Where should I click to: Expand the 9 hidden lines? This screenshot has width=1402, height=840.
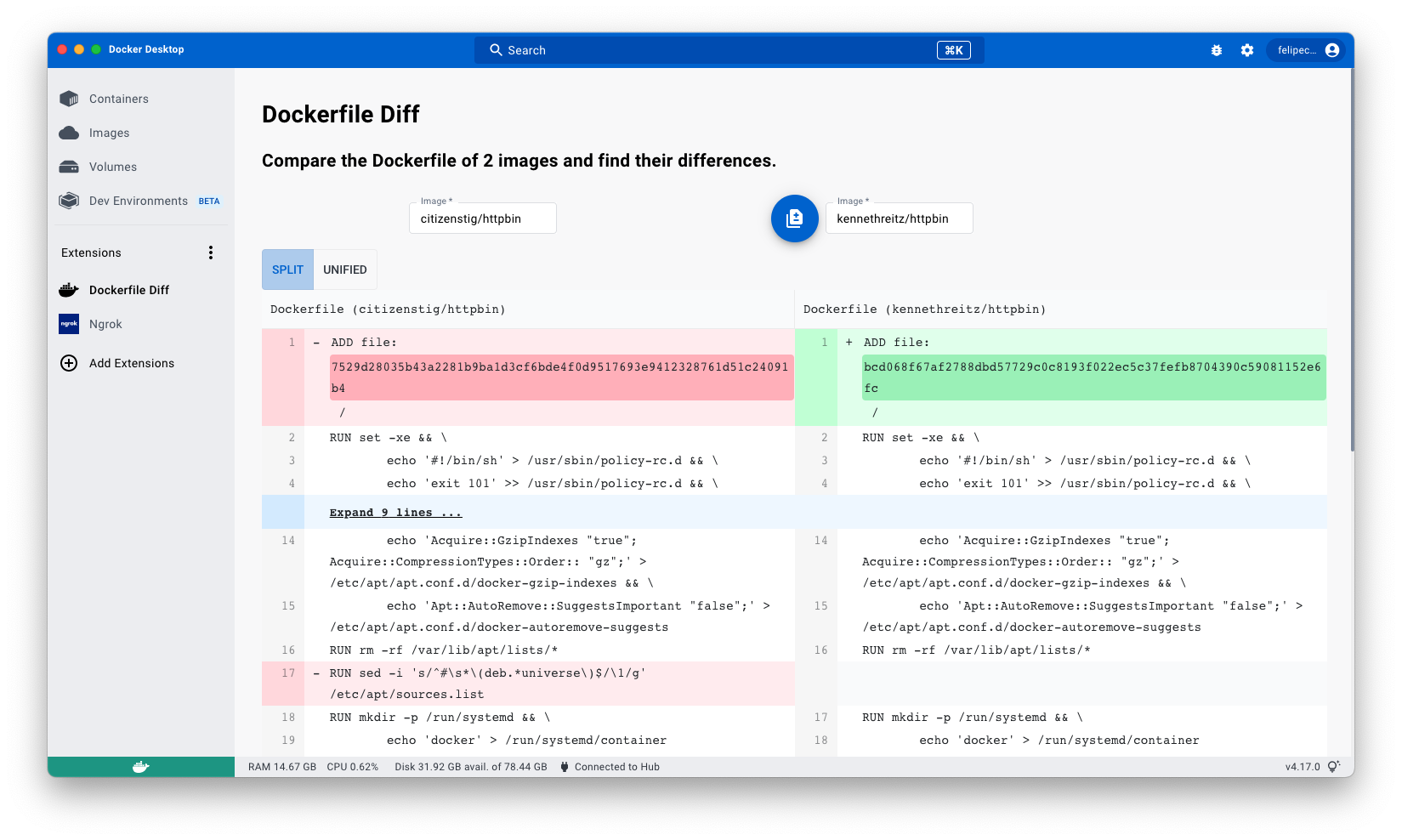coord(395,513)
